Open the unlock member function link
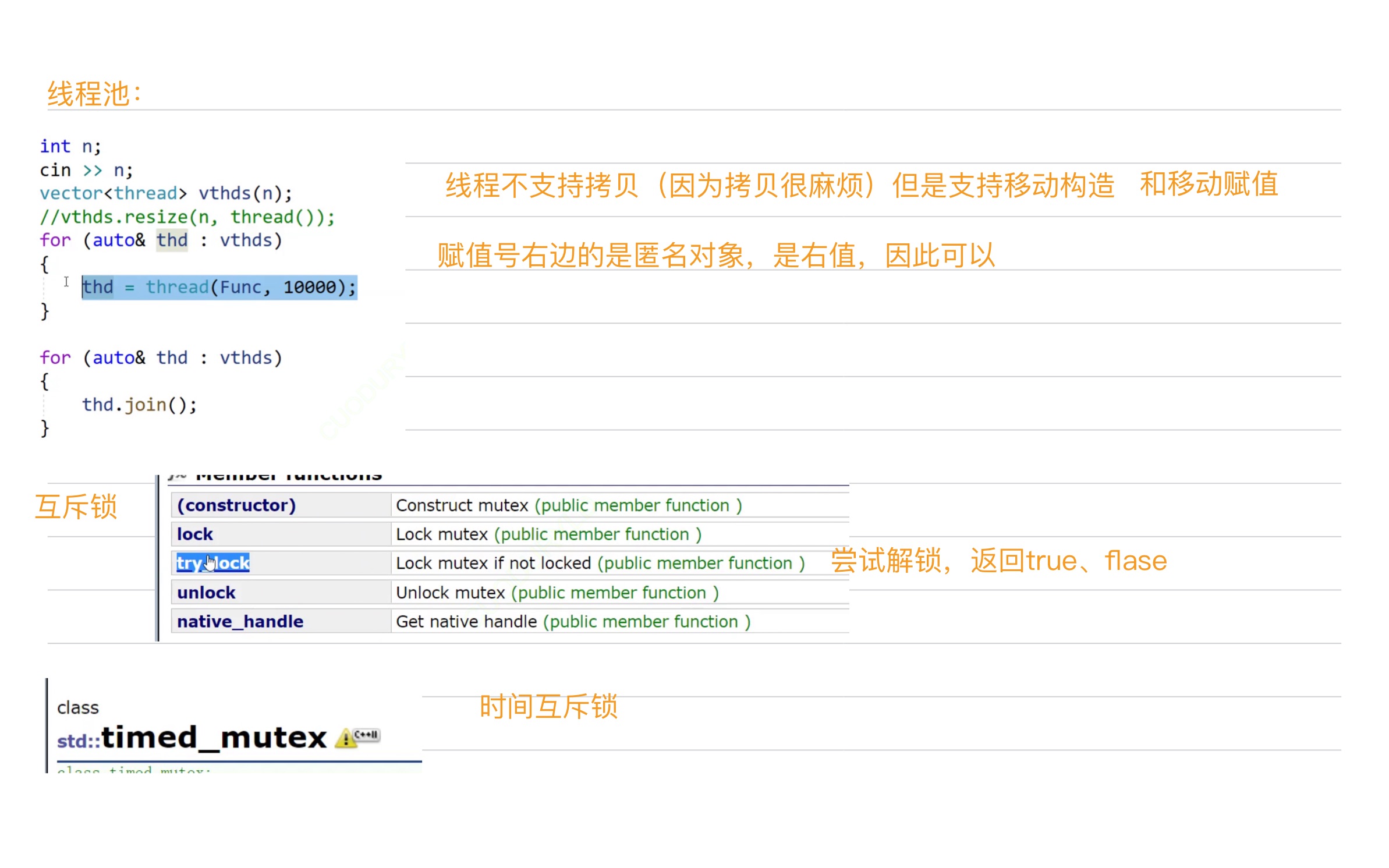The image size is (1389, 868). pyautogui.click(x=206, y=592)
